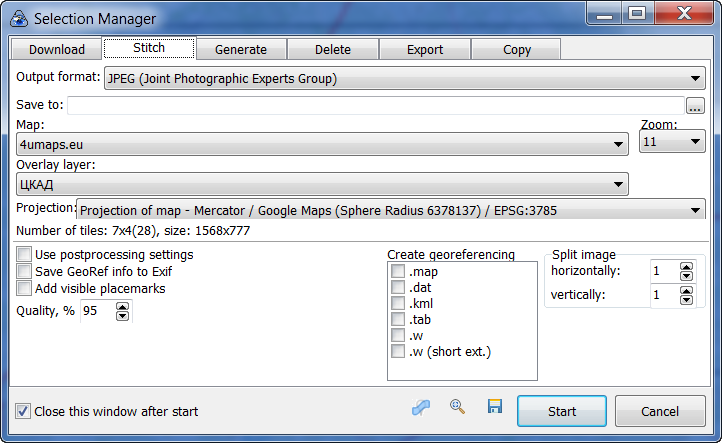Expand the Map dropdown showing 4umaps.eu
This screenshot has height=443, width=722.
[619, 146]
